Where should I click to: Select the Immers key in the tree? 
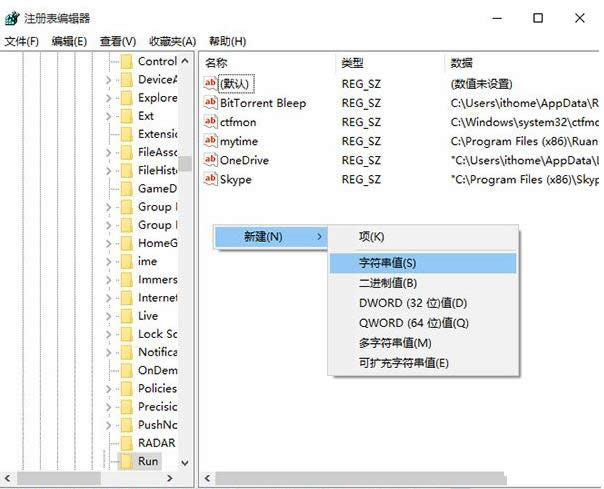158,280
